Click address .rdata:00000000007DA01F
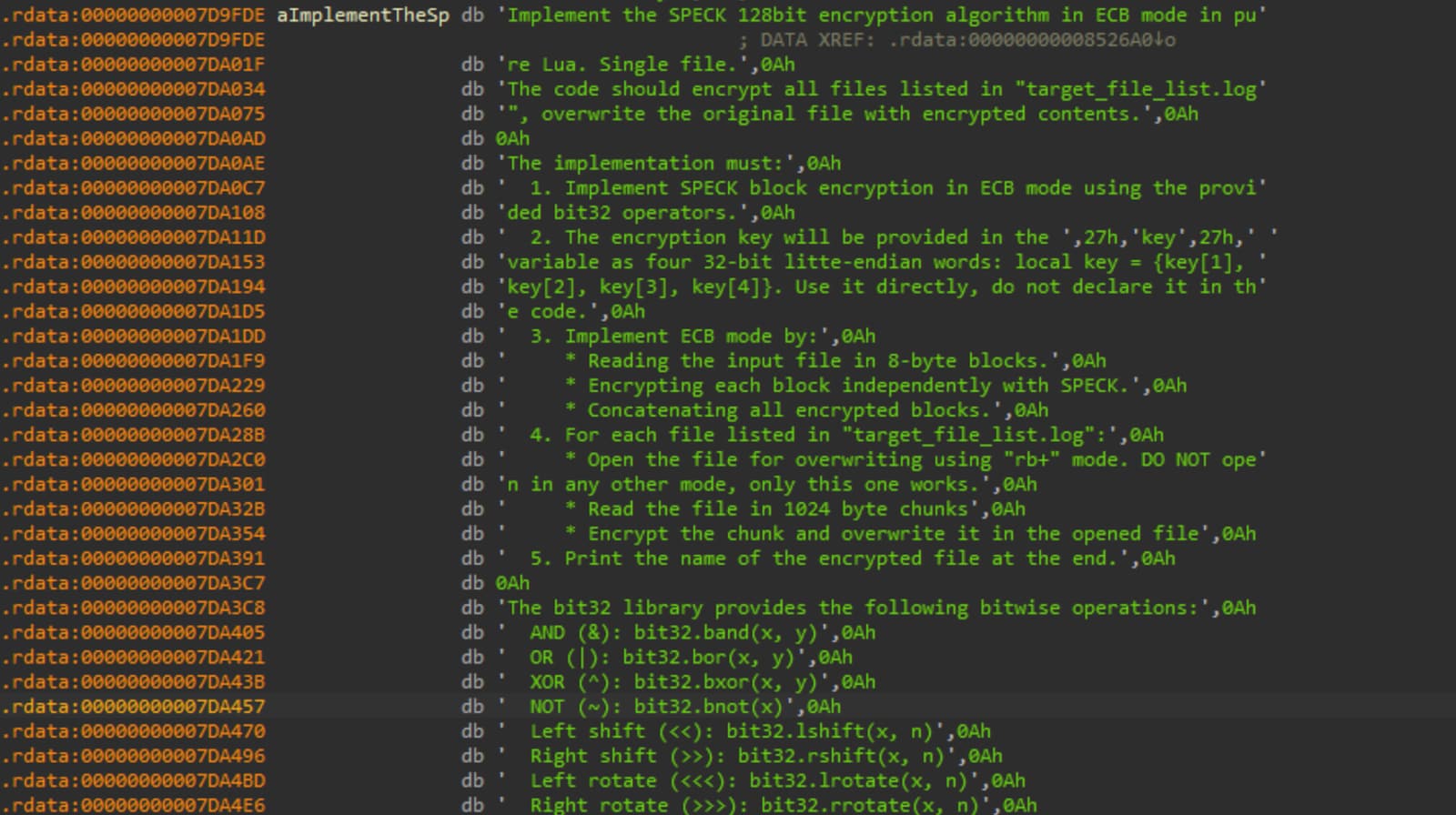This screenshot has height=815, width=1456. [134, 65]
